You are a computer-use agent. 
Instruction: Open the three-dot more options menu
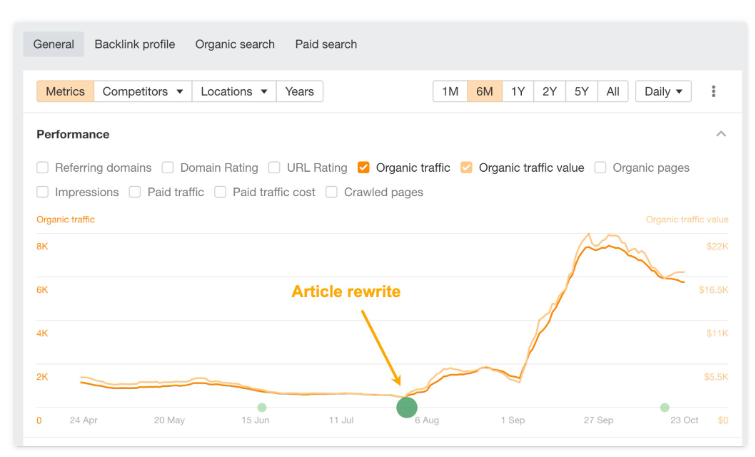tap(713, 91)
